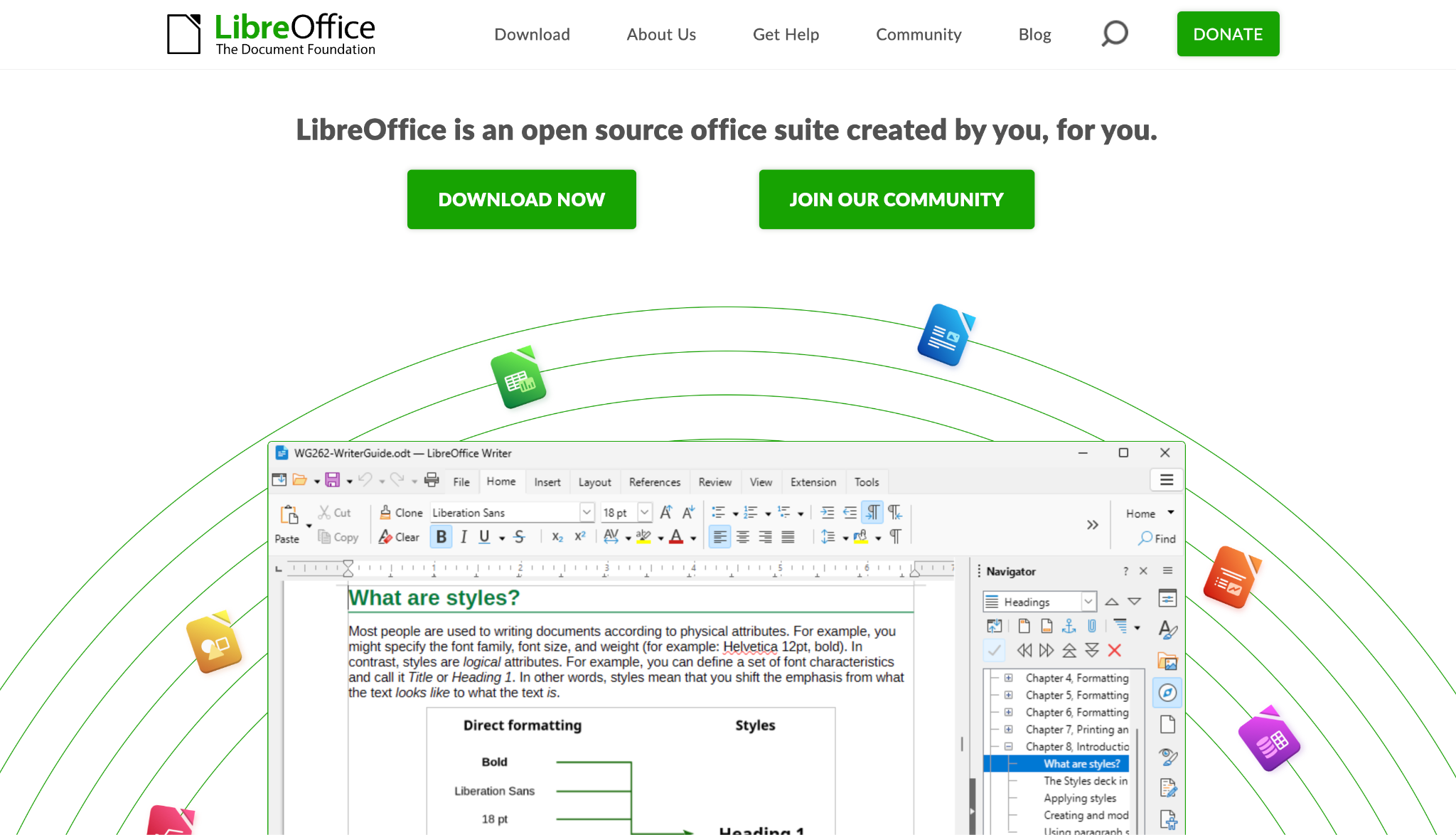Image resolution: width=1456 pixels, height=835 pixels.
Task: Click the purple Base database icon
Action: (x=1269, y=738)
